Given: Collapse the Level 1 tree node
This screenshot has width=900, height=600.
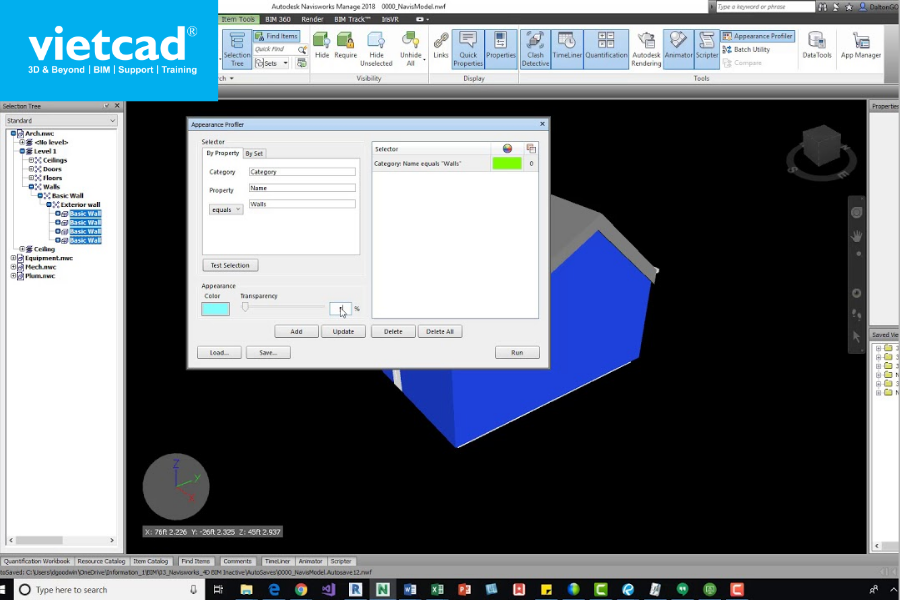Looking at the screenshot, I should (x=22, y=151).
